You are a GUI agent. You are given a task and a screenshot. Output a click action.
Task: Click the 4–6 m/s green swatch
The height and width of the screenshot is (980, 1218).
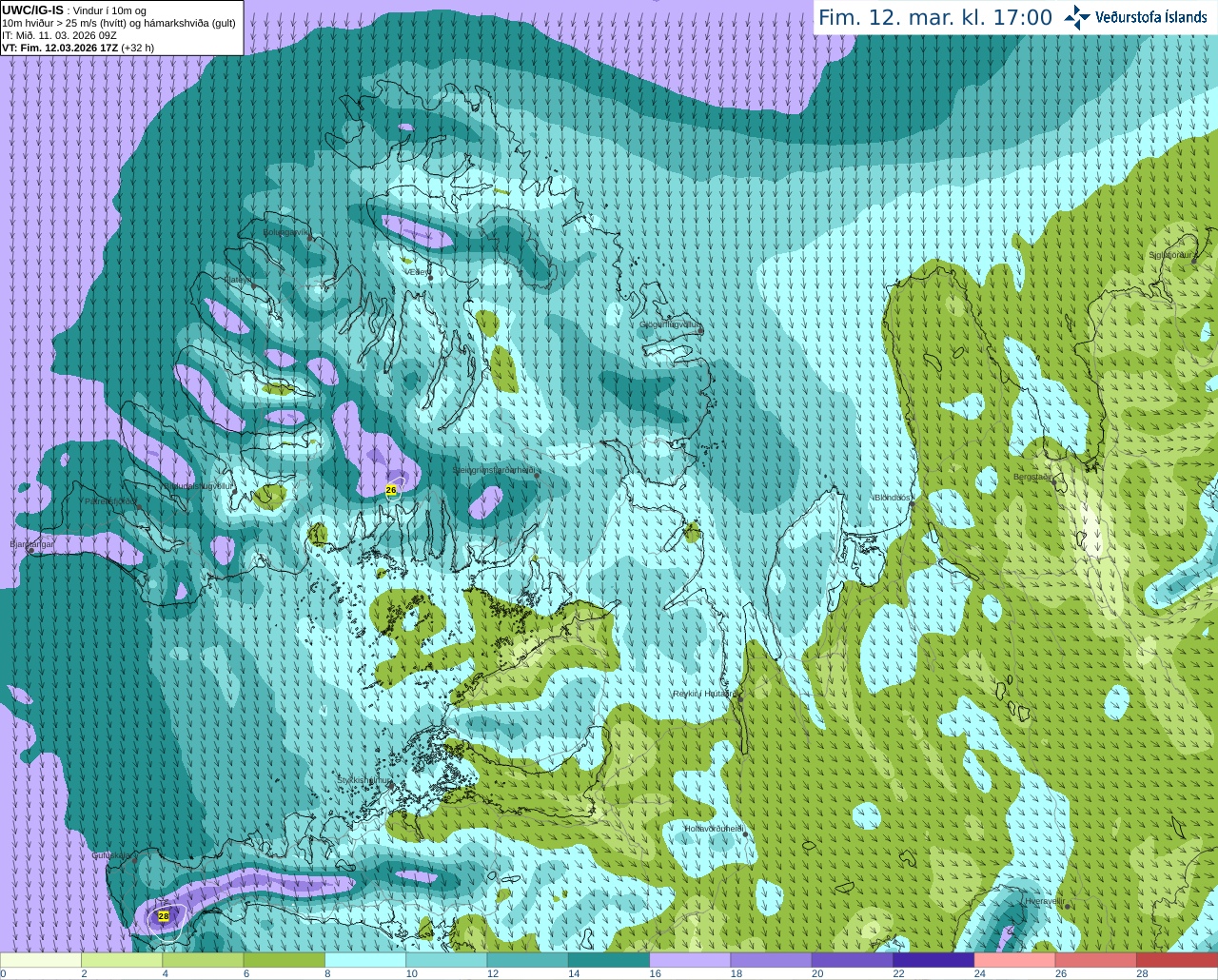click(204, 960)
